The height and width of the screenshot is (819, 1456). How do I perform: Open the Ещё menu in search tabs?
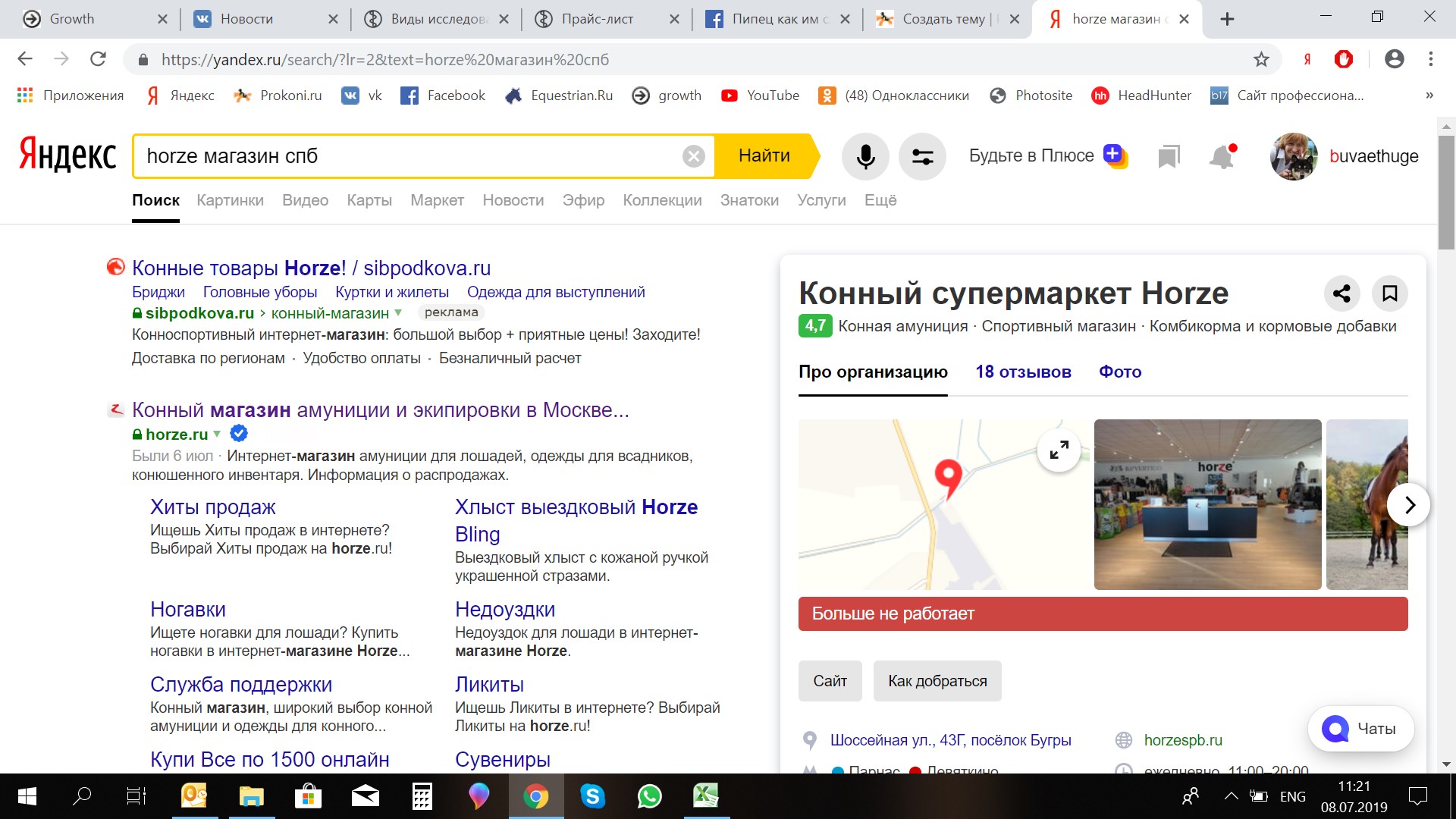[x=880, y=200]
